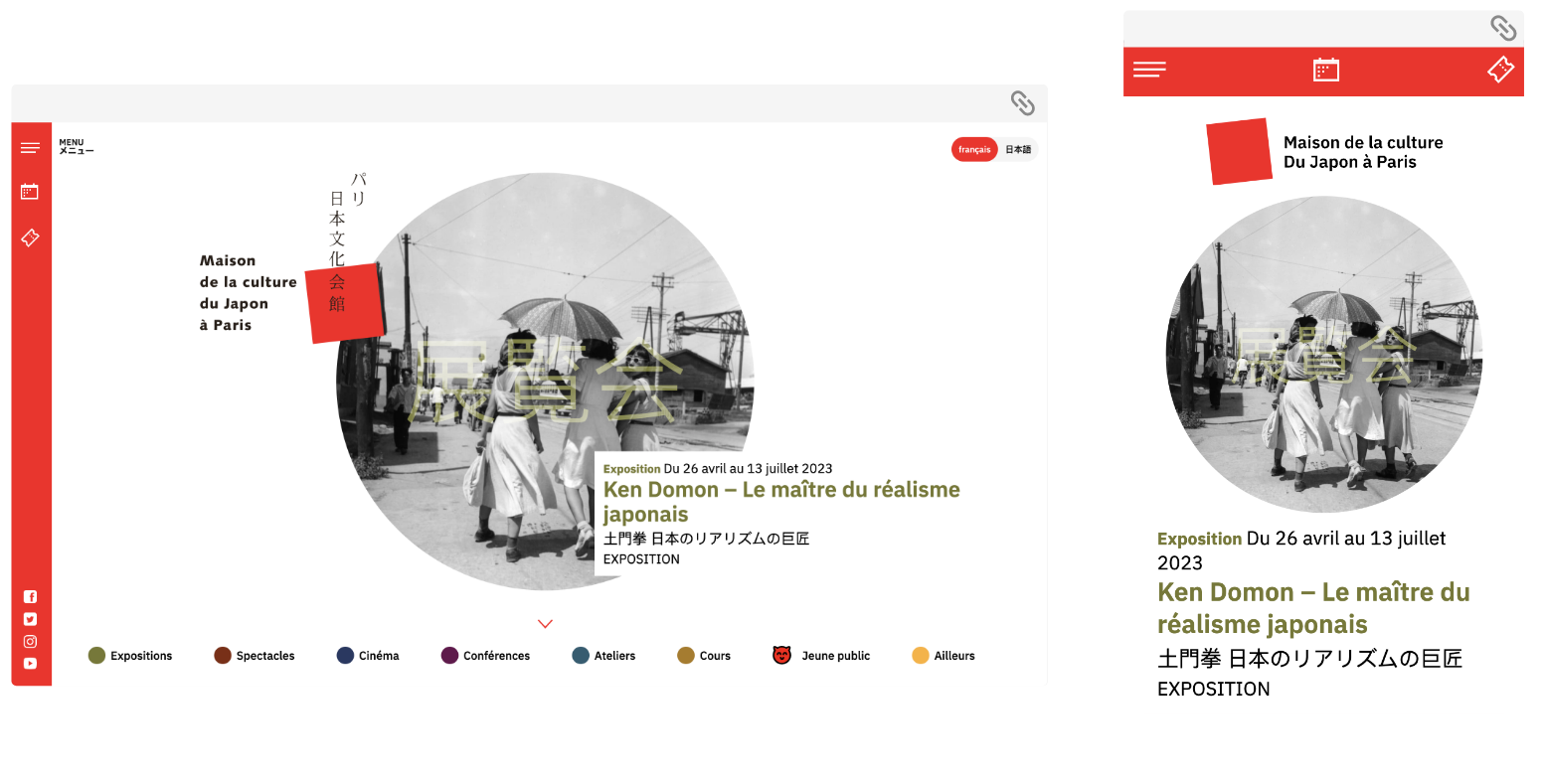Open the MENU hamburger panel

point(31,147)
